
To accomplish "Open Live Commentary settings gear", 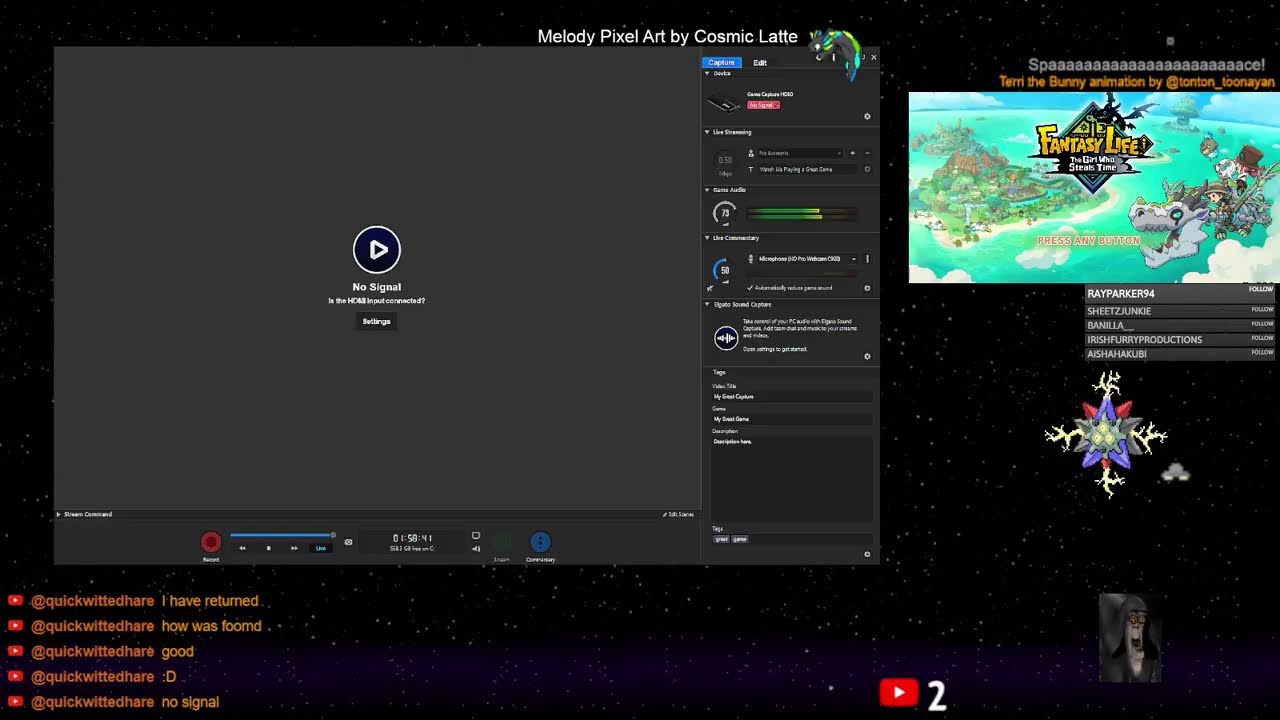I will point(867,288).
